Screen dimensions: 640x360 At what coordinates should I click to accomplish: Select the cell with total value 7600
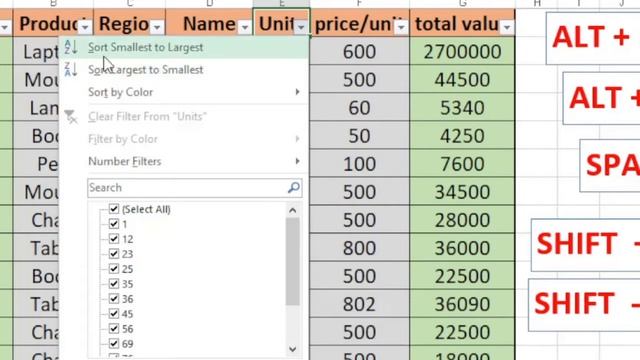tap(462, 164)
